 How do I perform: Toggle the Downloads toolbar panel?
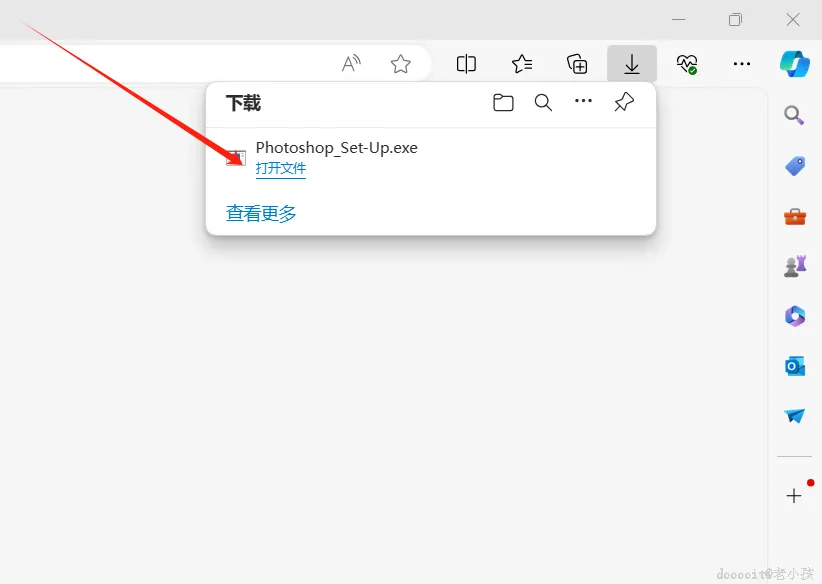(x=631, y=63)
